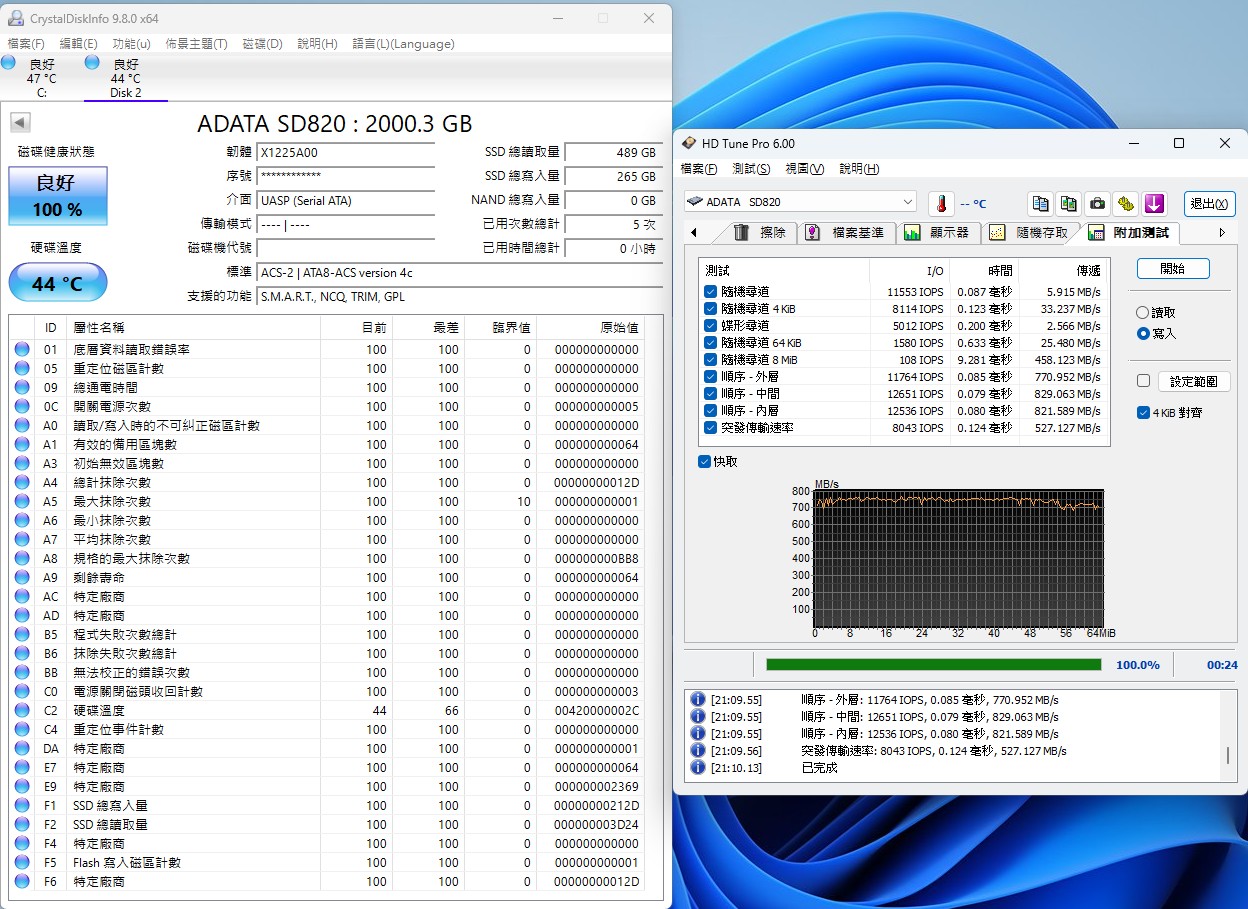Click the 退出(X) exit button
1248x909 pixels.
pos(1209,203)
